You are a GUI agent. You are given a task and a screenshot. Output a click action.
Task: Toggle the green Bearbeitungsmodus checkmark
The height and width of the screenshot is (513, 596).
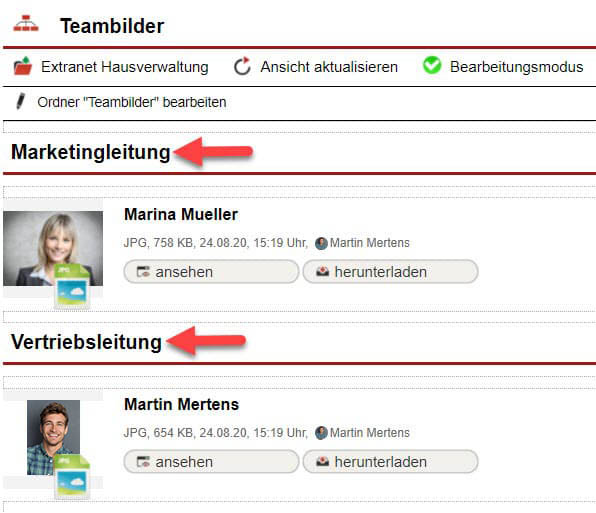pyautogui.click(x=432, y=65)
